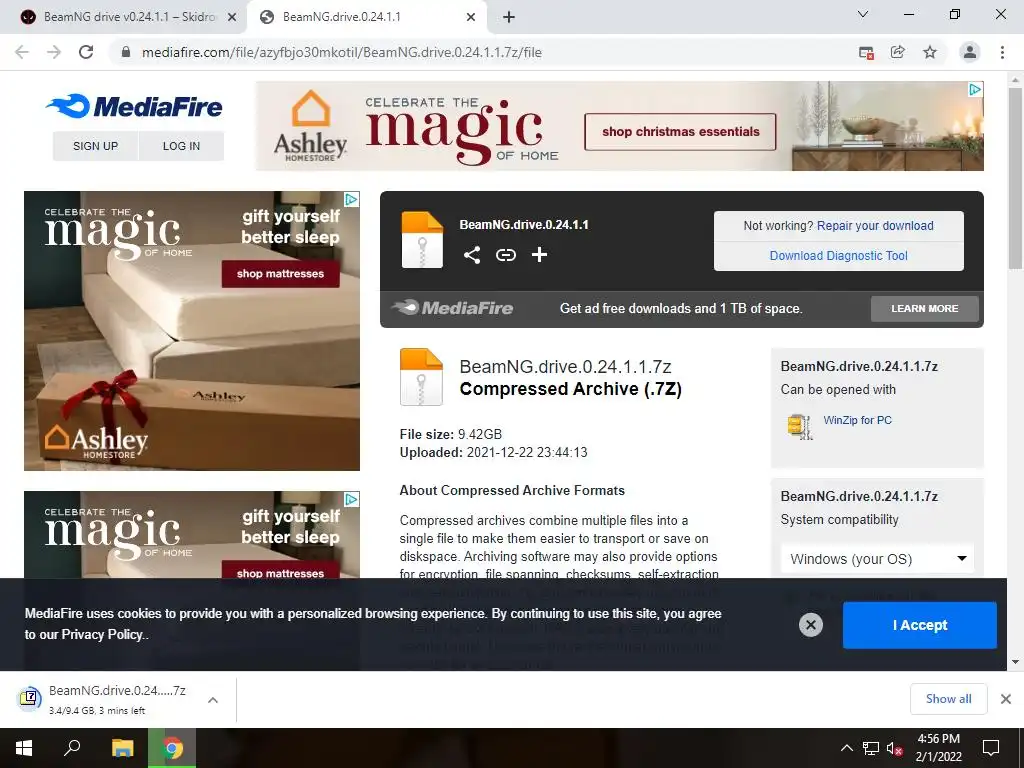
Task: Open the Chrome profile avatar icon
Action: (970, 52)
